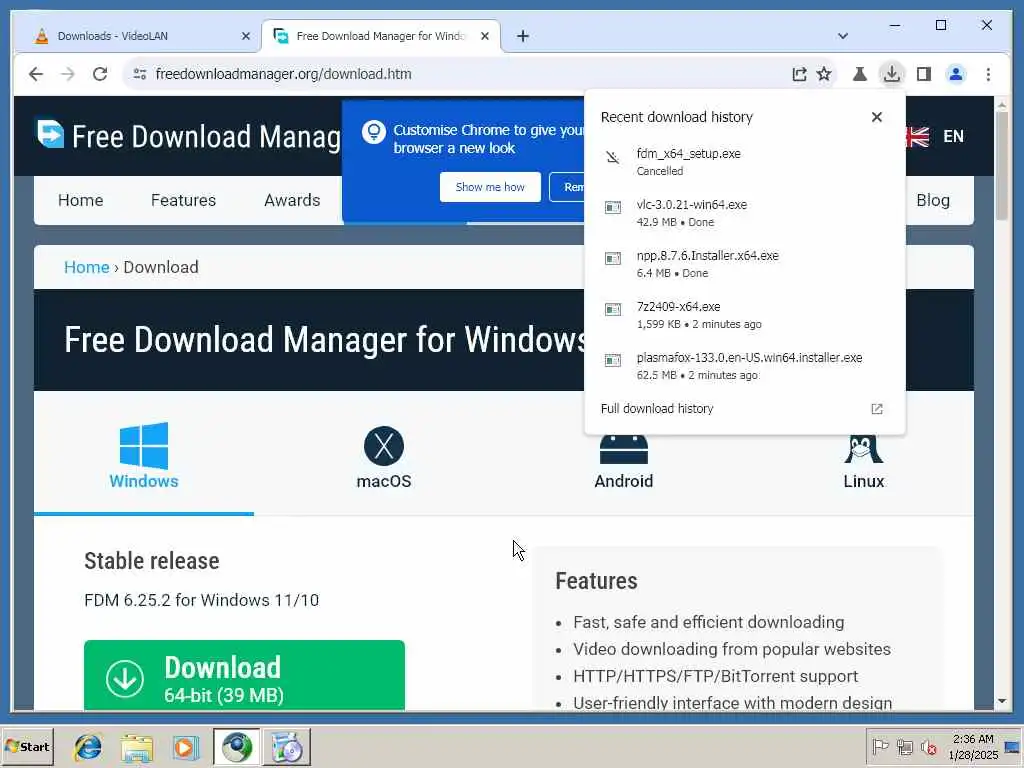Open the Awards navigation item

292,200
